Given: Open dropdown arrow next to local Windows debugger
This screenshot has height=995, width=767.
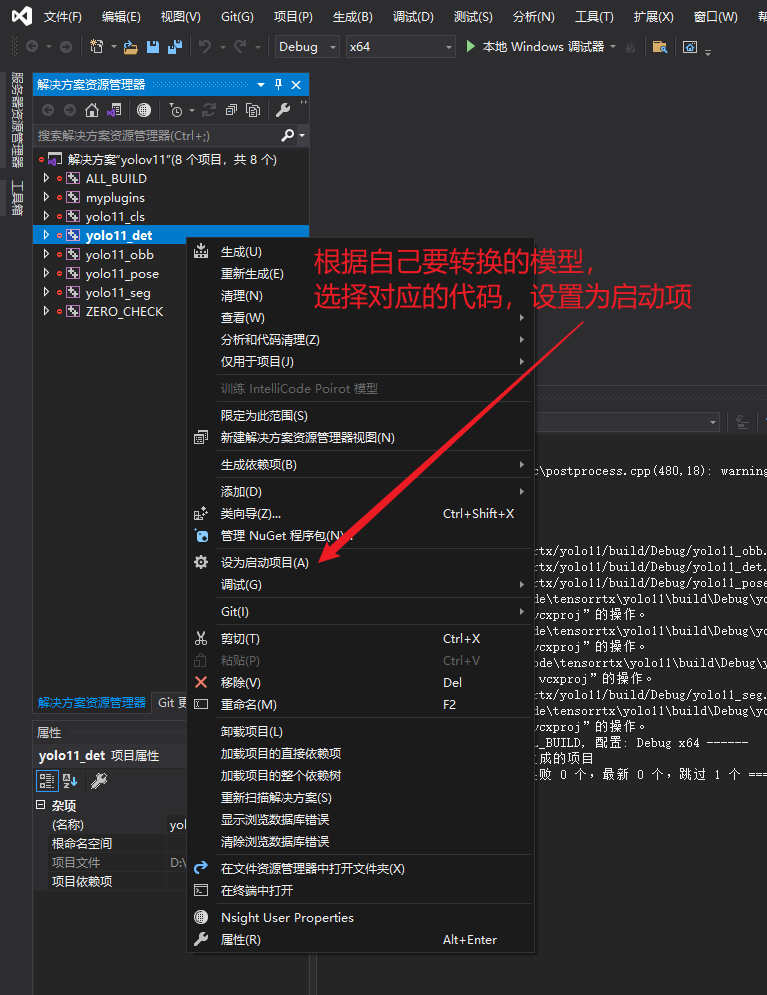Looking at the screenshot, I should tap(613, 46).
